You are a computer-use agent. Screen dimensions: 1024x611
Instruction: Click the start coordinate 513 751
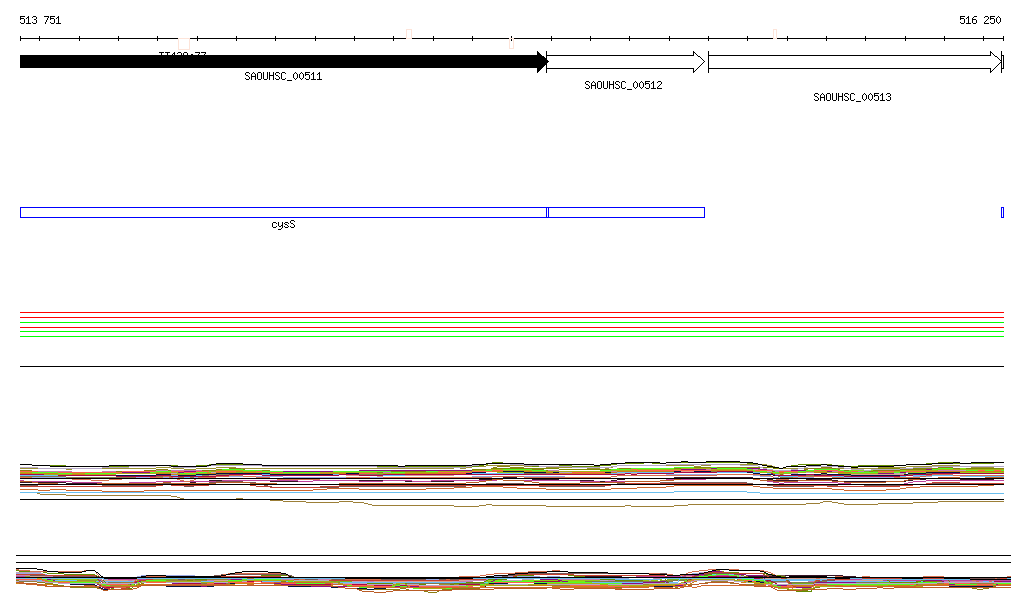click(40, 20)
